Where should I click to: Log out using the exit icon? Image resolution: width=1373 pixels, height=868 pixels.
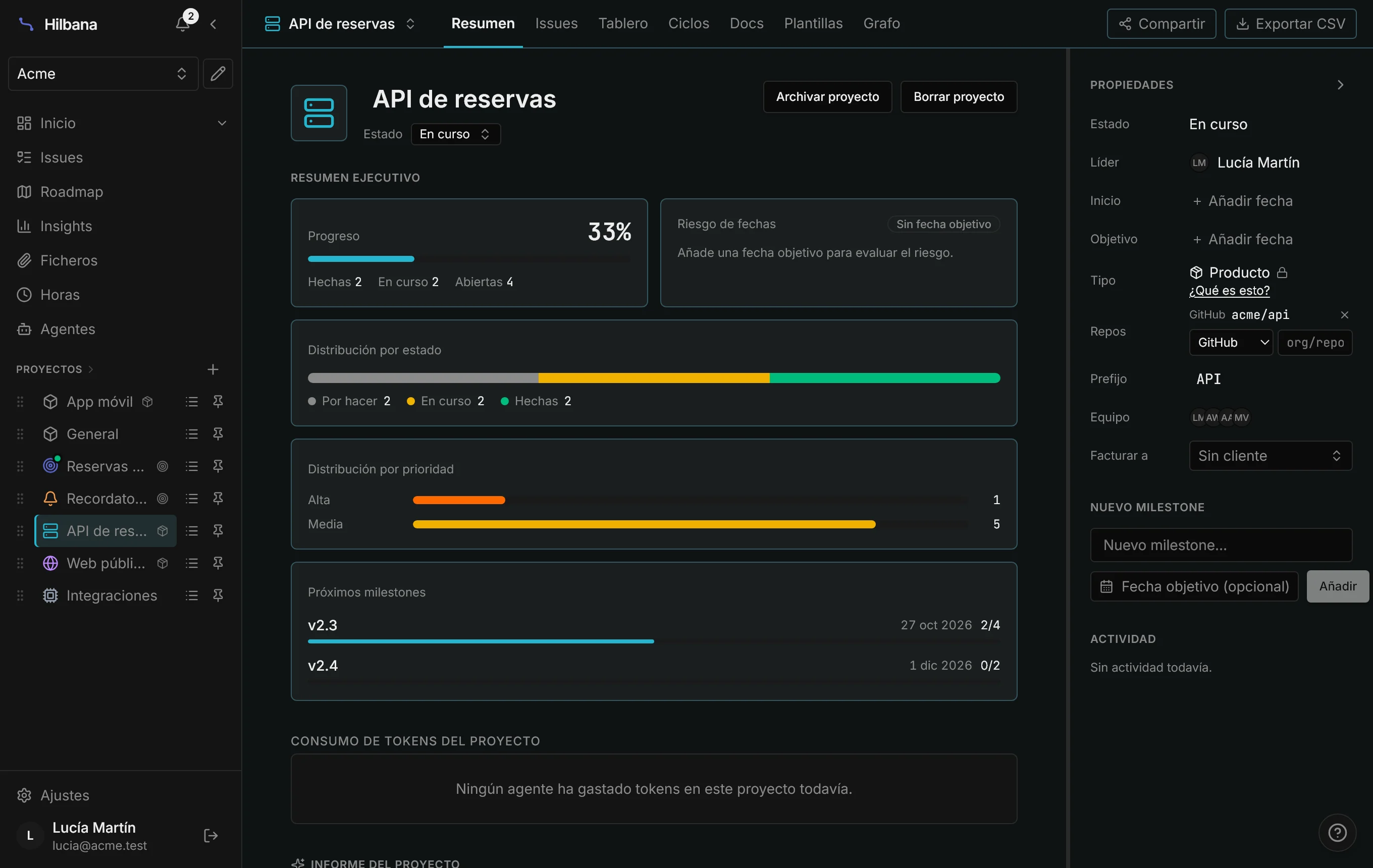coord(211,836)
